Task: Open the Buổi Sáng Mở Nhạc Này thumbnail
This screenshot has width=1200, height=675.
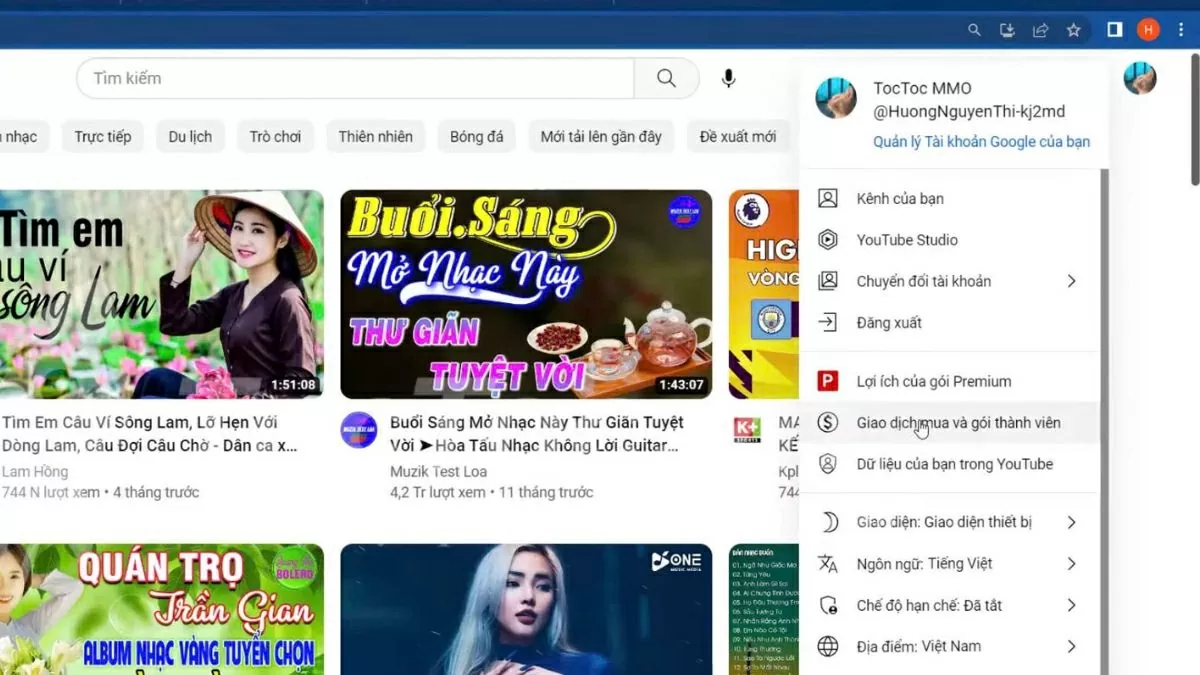Action: (x=527, y=293)
